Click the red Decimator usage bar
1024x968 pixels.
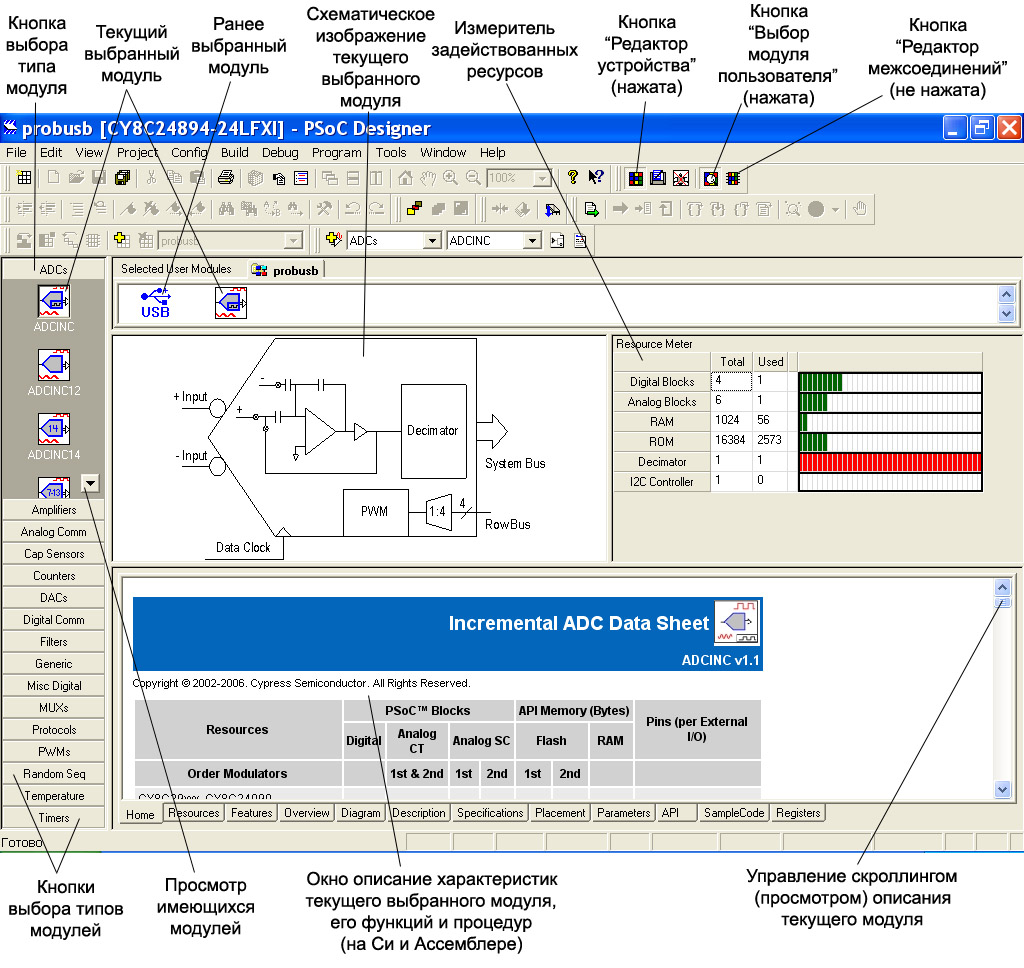tap(890, 462)
